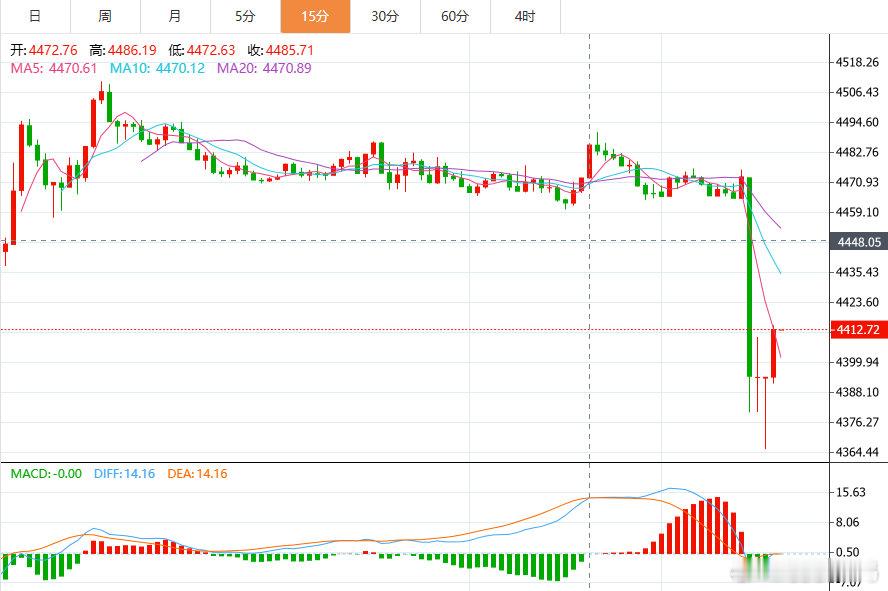
Task: Click the DIFF: 14.16 indicator label
Action: click(x=125, y=474)
